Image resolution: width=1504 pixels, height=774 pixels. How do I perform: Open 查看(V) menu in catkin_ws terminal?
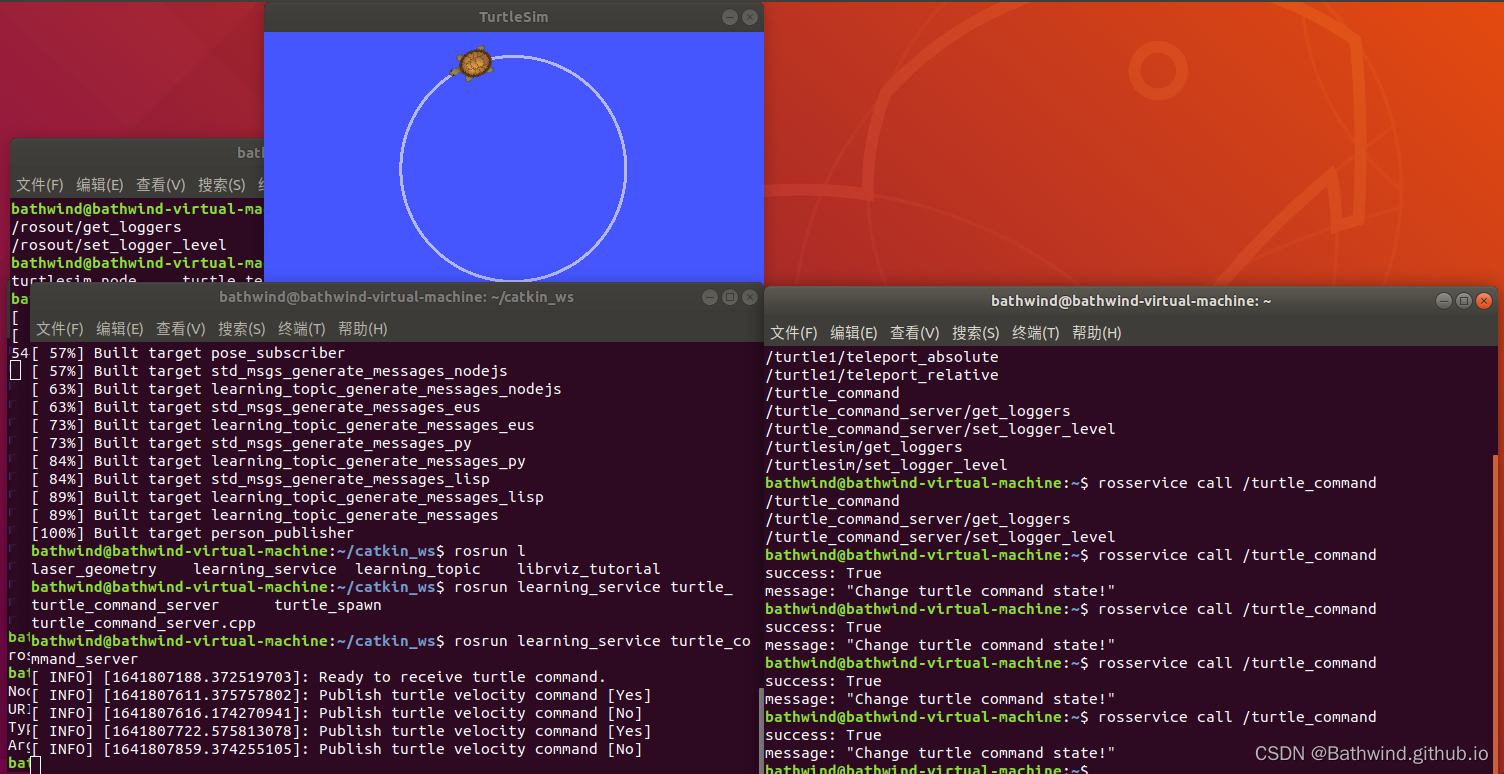tap(181, 329)
